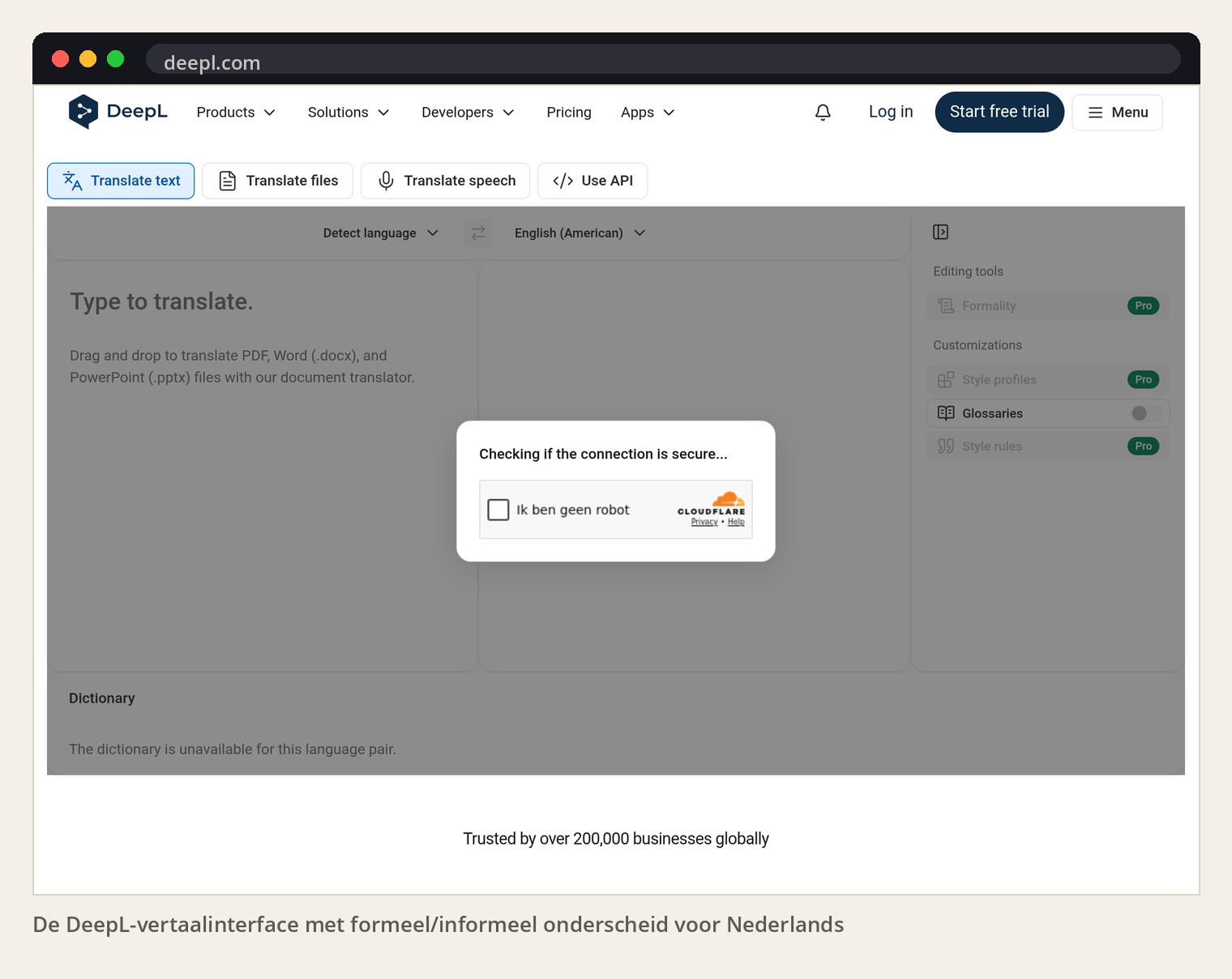Expand the Apps dropdown
1232x979 pixels.
pyautogui.click(x=648, y=113)
